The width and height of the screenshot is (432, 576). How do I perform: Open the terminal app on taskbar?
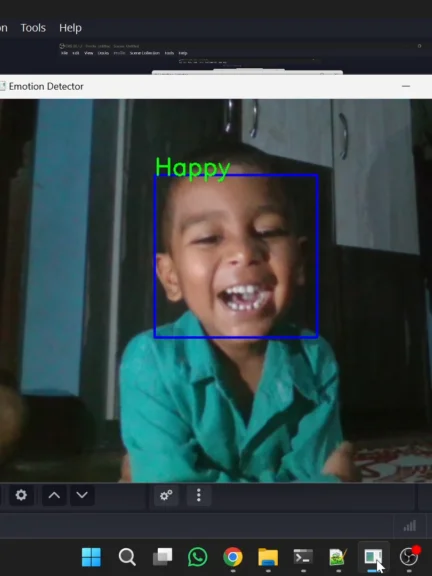303,557
